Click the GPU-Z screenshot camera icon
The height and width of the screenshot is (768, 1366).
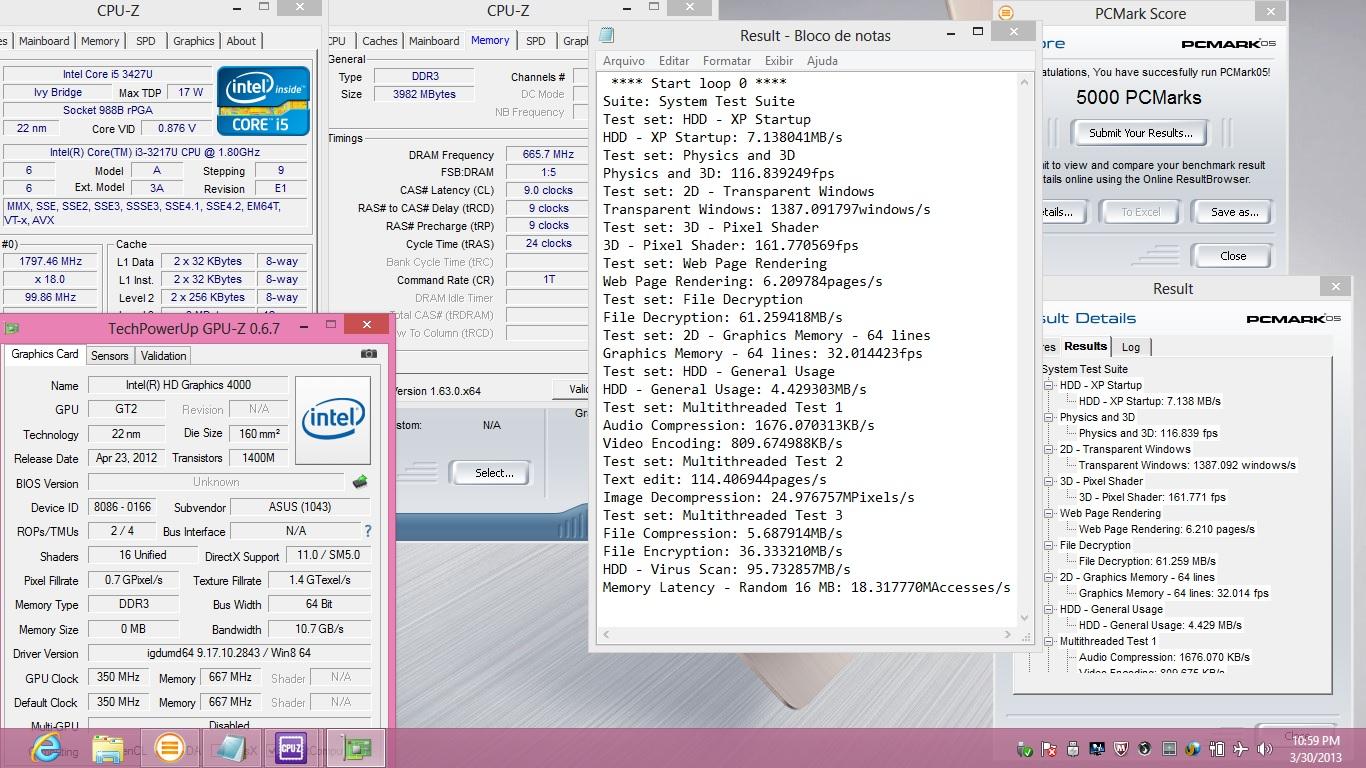tap(369, 354)
